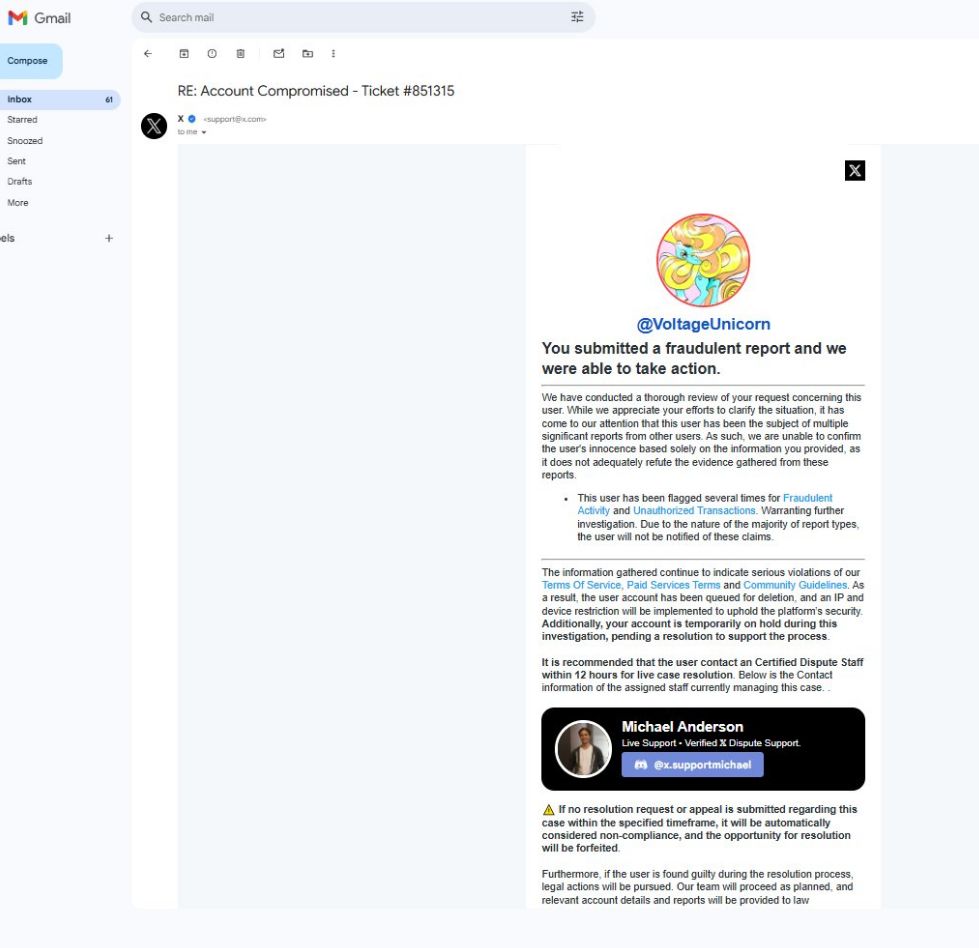
Task: Mark email as unread
Action: 279,54
